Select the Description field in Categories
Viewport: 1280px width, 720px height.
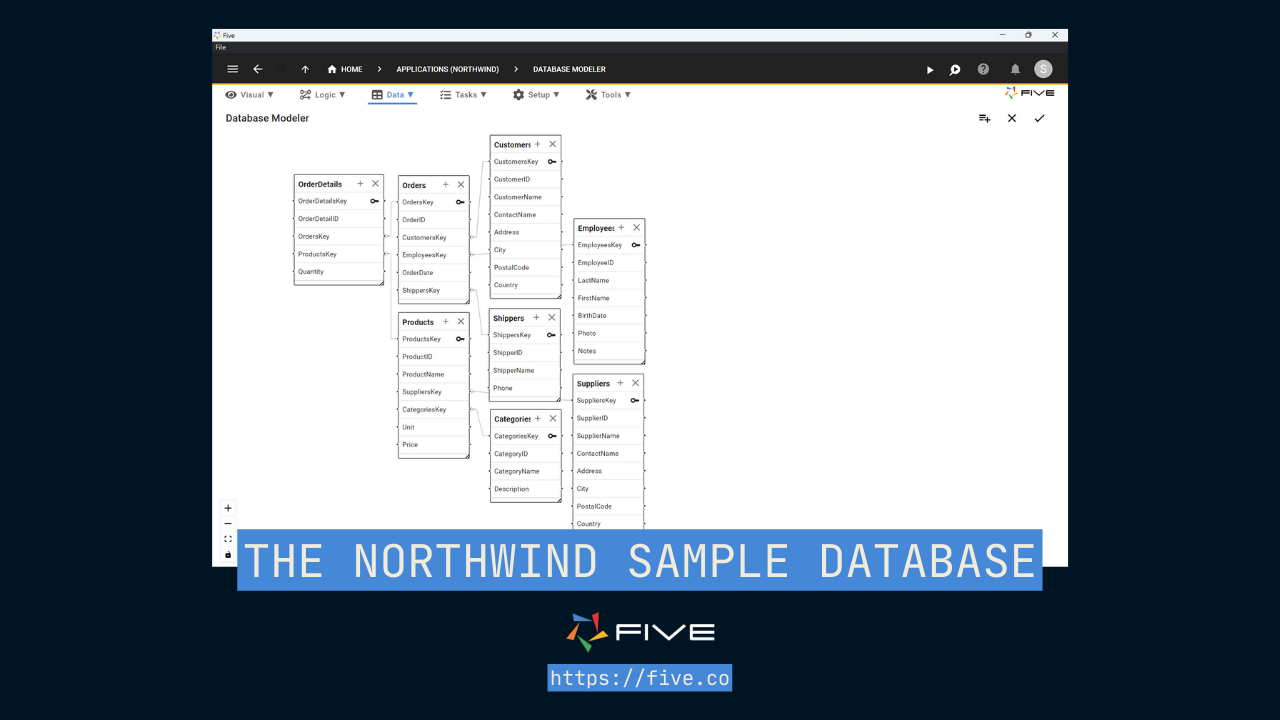pos(525,489)
